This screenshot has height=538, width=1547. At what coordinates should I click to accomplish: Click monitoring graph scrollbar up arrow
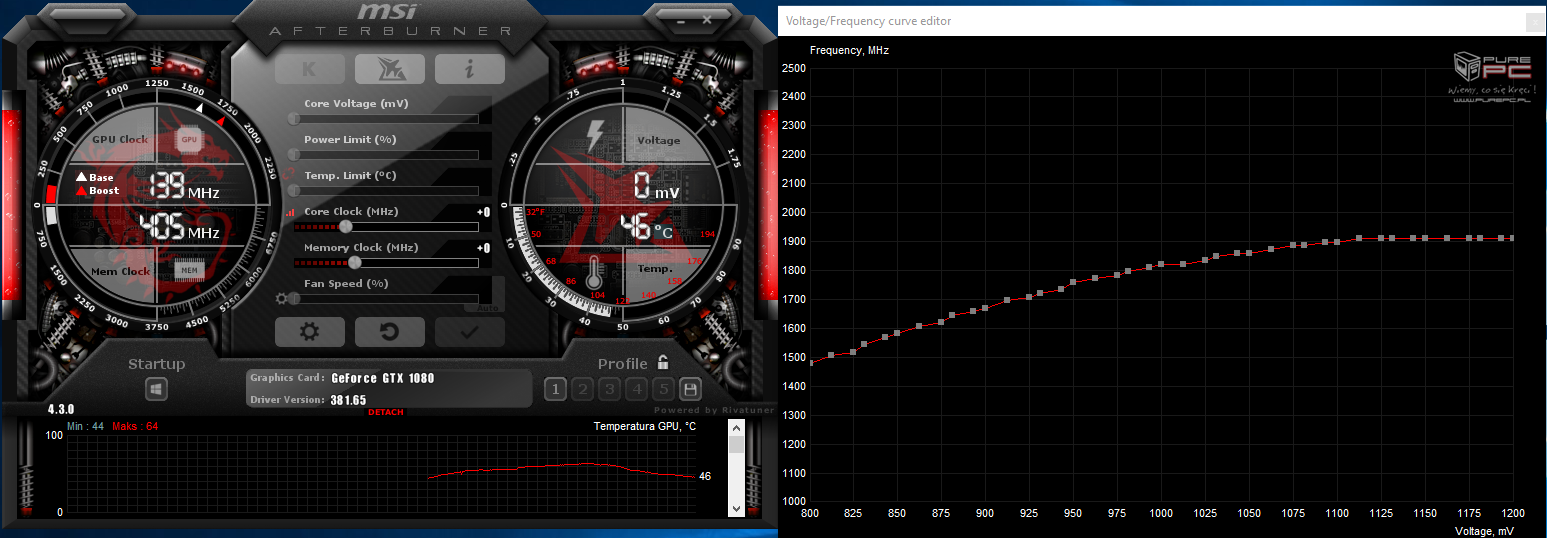736,427
